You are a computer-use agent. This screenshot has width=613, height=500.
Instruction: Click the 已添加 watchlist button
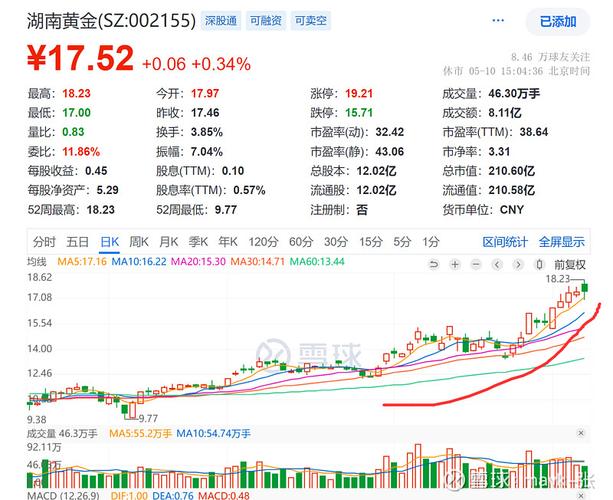point(558,22)
